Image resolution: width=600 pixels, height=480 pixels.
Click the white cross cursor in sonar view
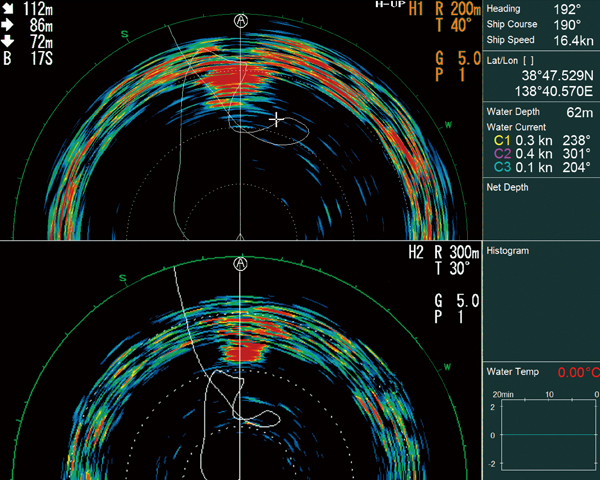(x=276, y=120)
